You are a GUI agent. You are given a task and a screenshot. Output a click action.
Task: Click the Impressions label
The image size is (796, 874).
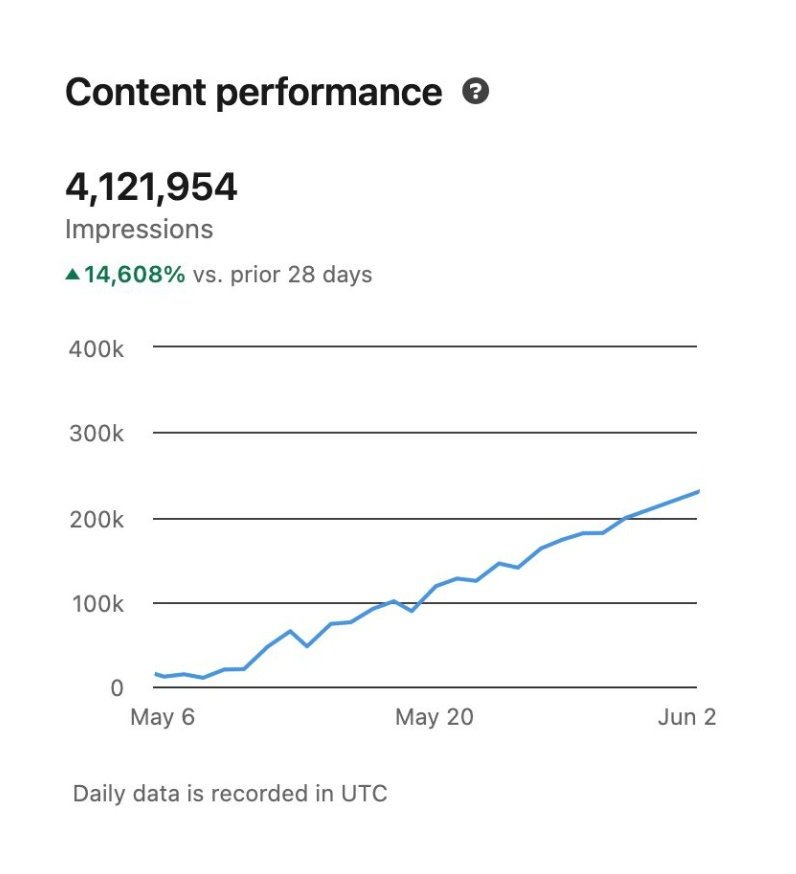(139, 229)
